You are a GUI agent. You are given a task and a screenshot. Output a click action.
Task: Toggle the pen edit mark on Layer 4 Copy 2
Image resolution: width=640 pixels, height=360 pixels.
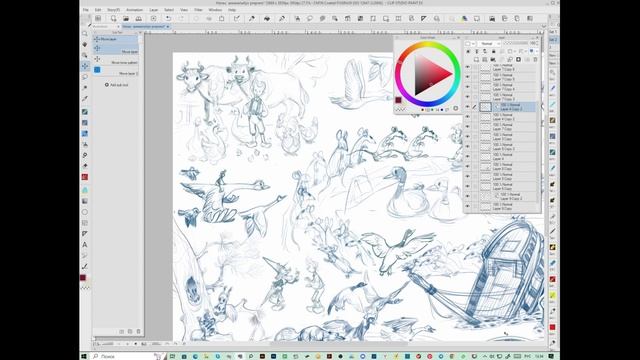[x=475, y=107]
